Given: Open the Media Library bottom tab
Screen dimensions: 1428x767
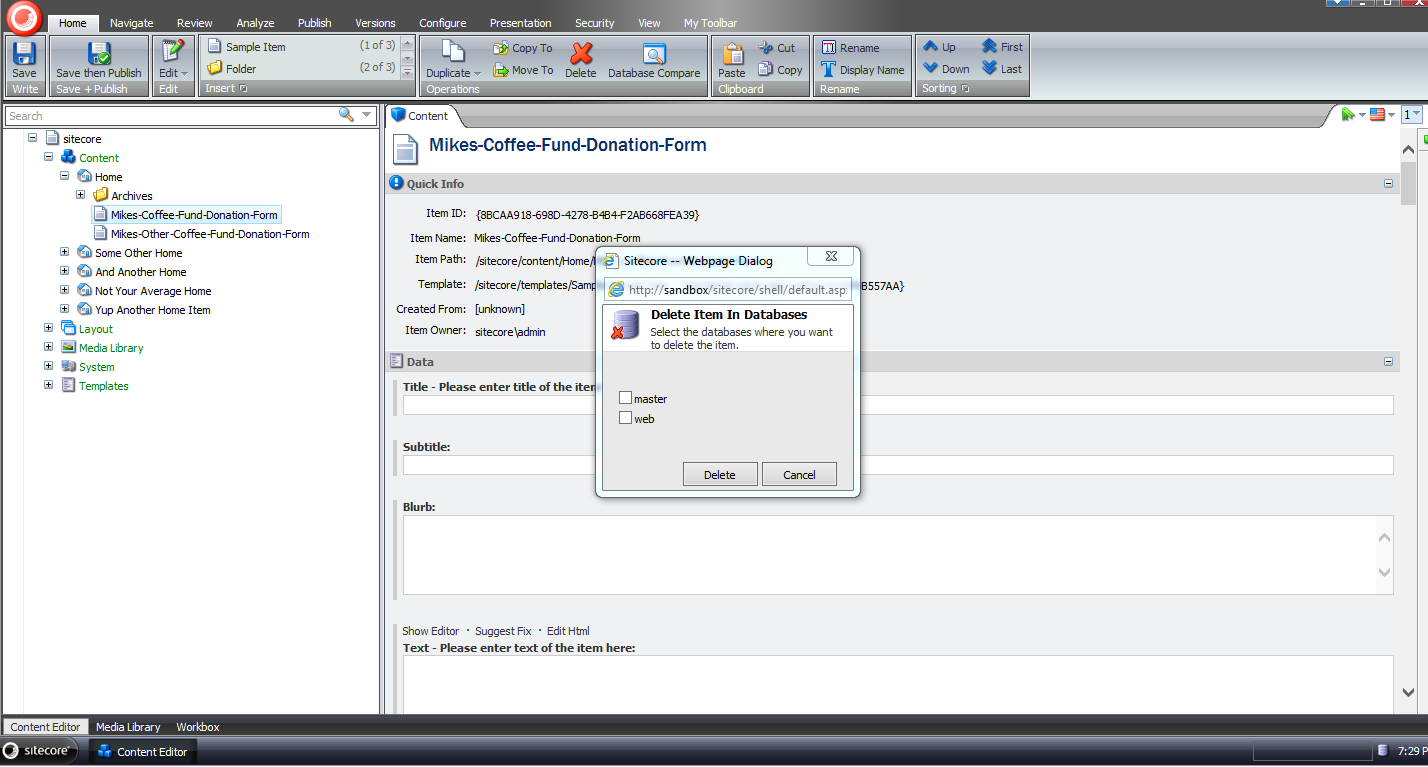Looking at the screenshot, I should 128,727.
